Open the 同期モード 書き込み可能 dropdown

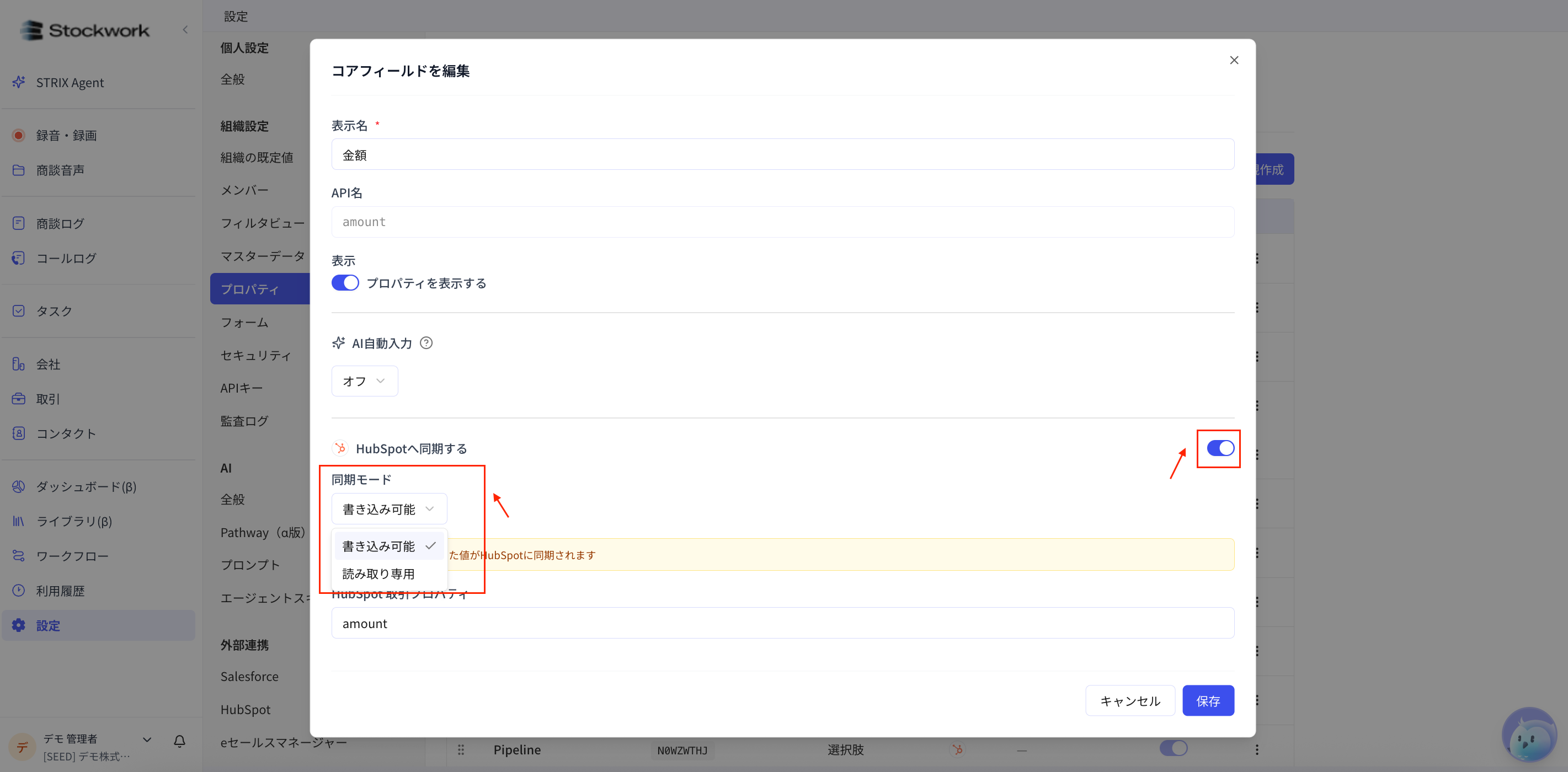click(x=389, y=508)
